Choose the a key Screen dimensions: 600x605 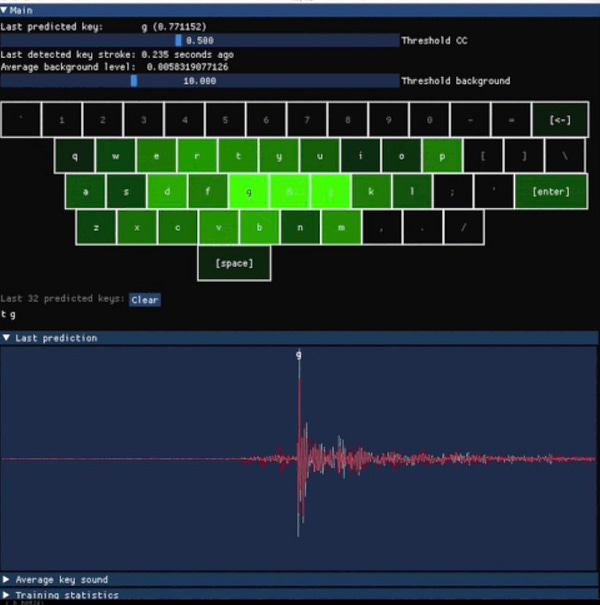(85, 191)
